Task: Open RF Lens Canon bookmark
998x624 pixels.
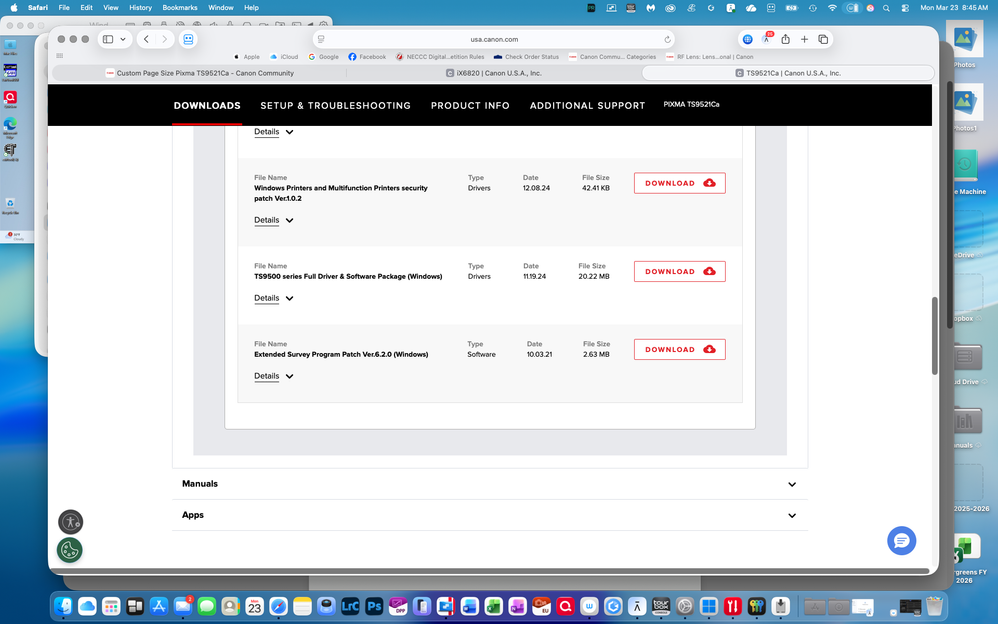Action: click(710, 57)
